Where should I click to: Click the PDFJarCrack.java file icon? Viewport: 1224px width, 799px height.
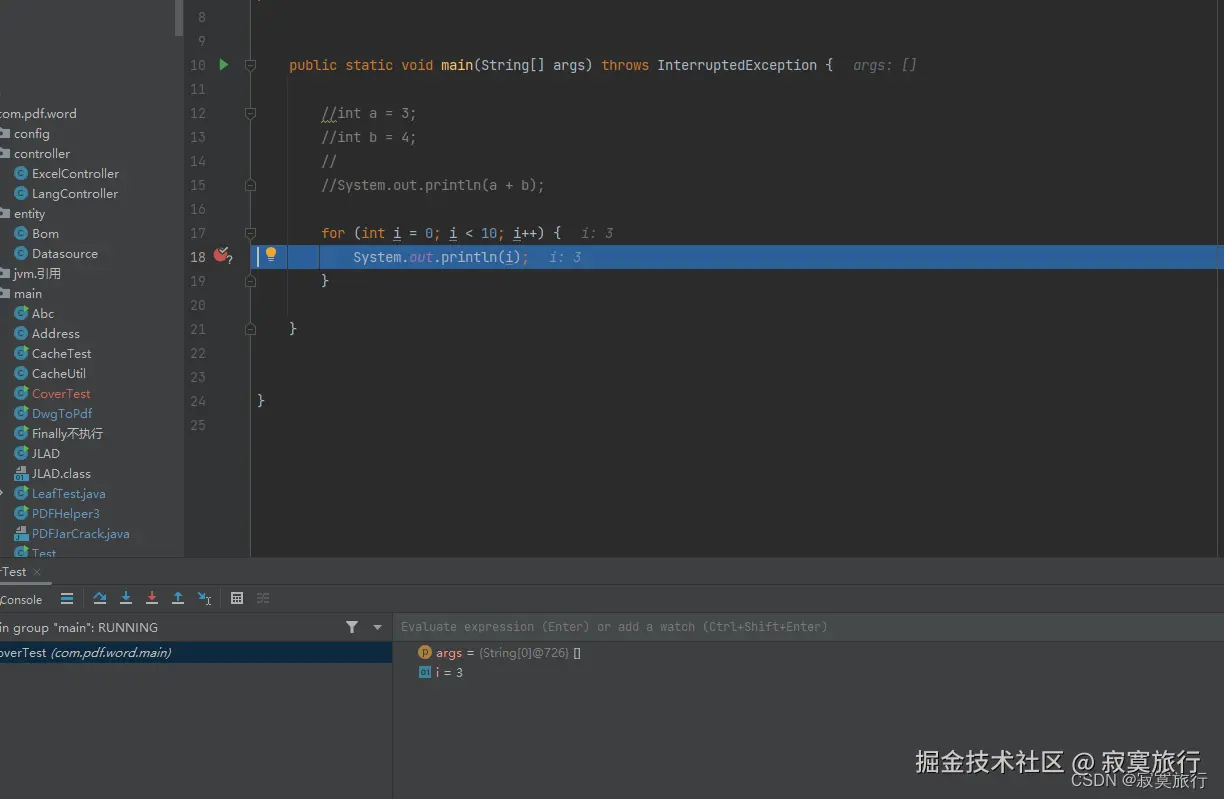point(21,533)
